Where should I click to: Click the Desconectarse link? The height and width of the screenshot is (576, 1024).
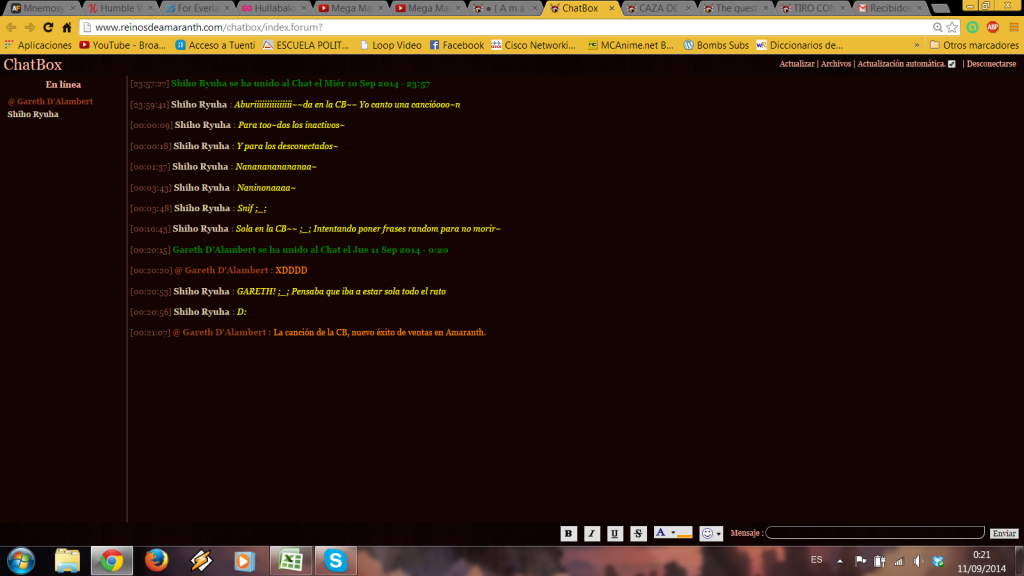(991, 64)
